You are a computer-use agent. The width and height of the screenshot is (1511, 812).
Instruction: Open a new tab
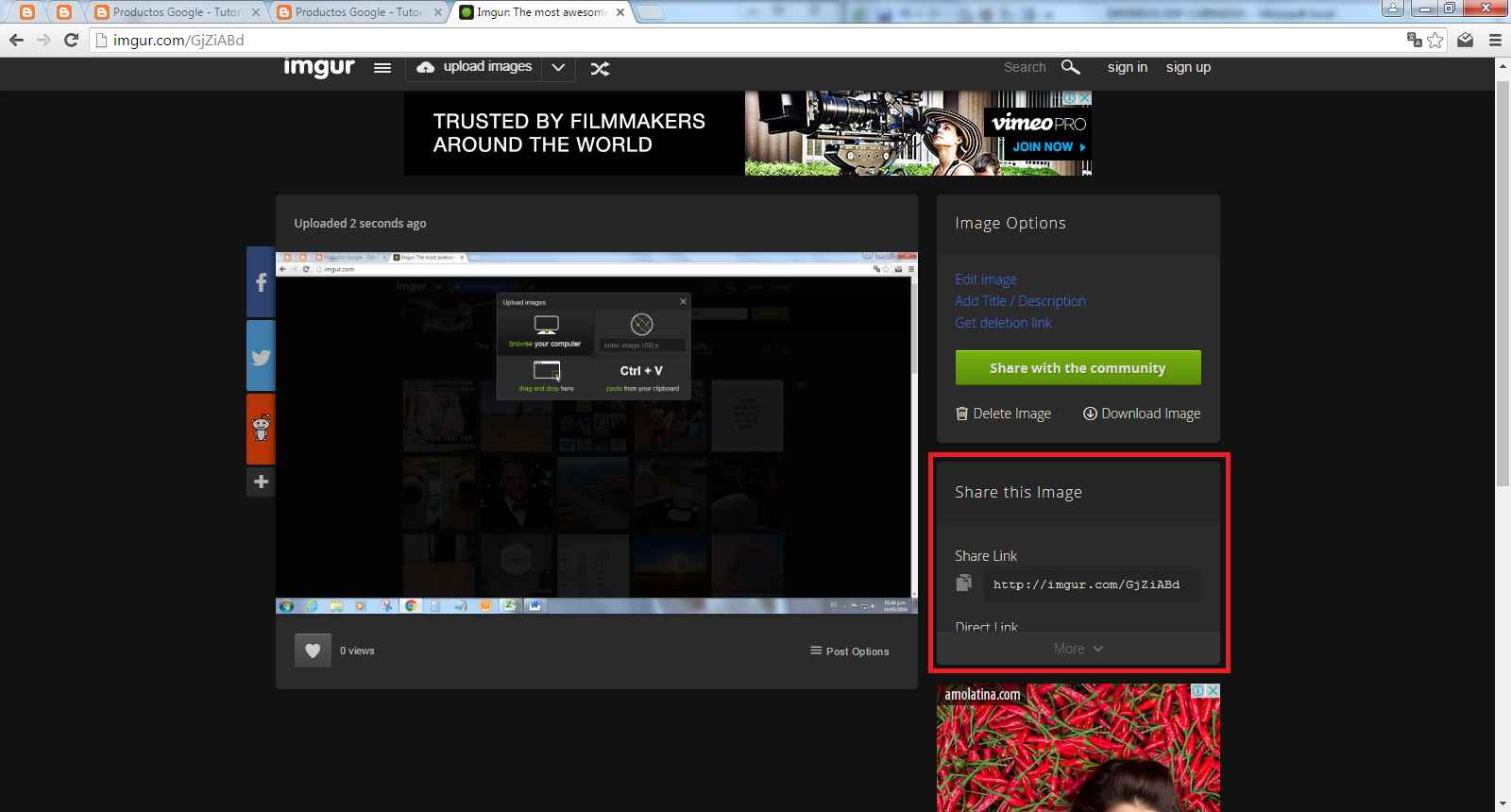click(651, 12)
